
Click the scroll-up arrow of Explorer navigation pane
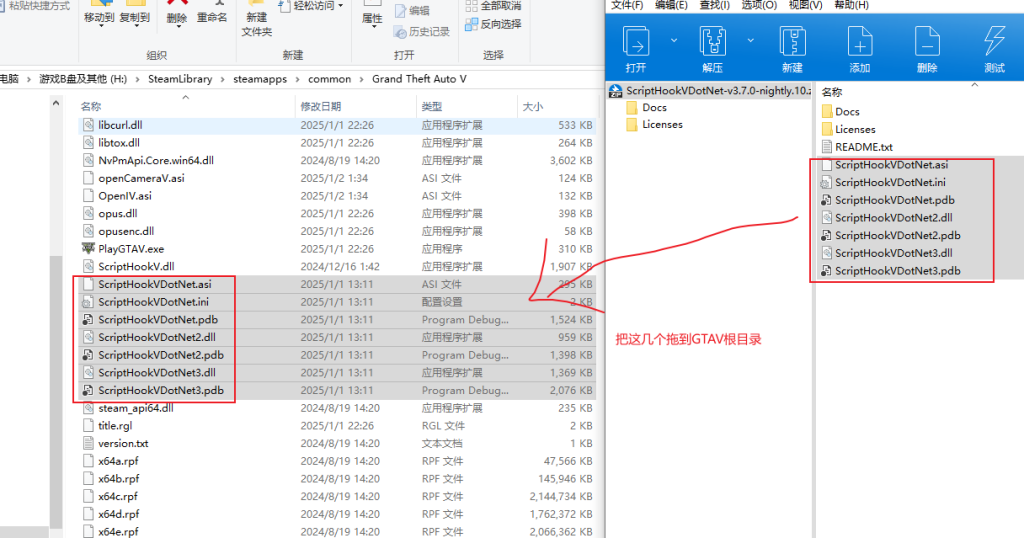[x=56, y=103]
